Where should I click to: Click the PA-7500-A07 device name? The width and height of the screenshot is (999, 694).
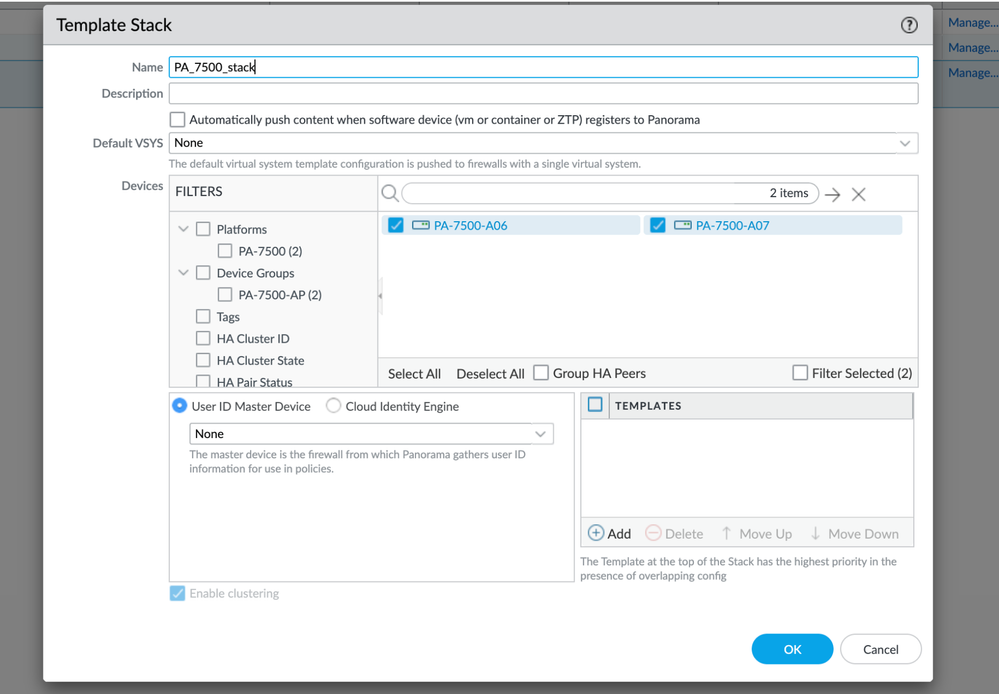[733, 225]
